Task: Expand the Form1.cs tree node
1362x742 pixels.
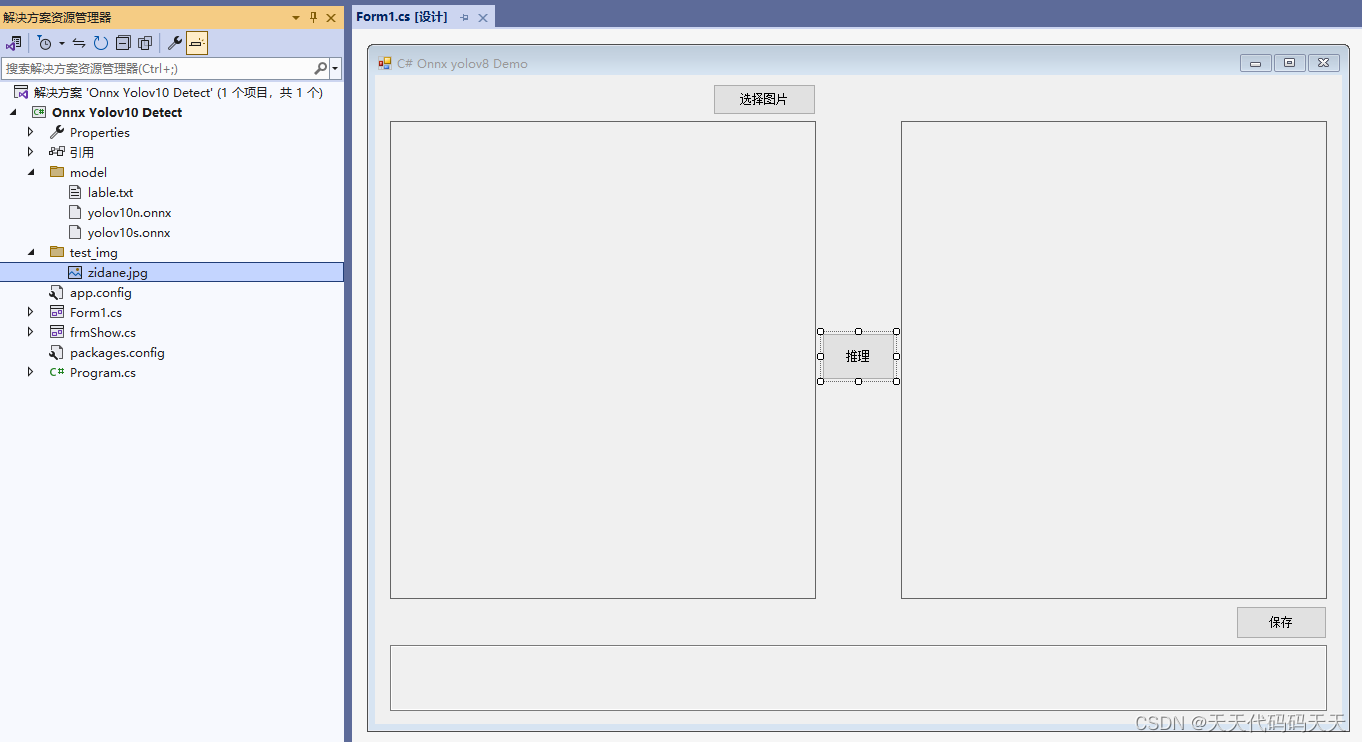Action: tap(30, 312)
